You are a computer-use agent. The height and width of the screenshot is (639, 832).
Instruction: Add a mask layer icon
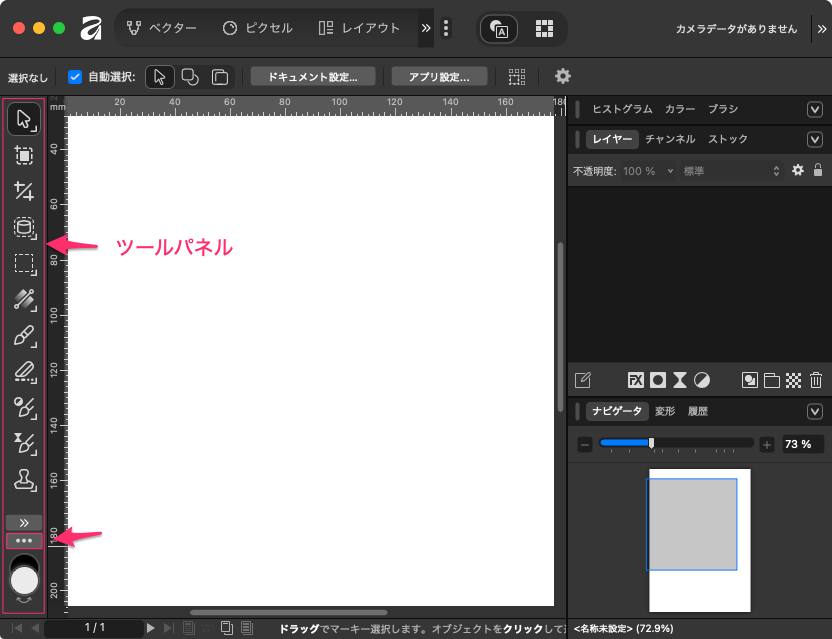click(658, 380)
